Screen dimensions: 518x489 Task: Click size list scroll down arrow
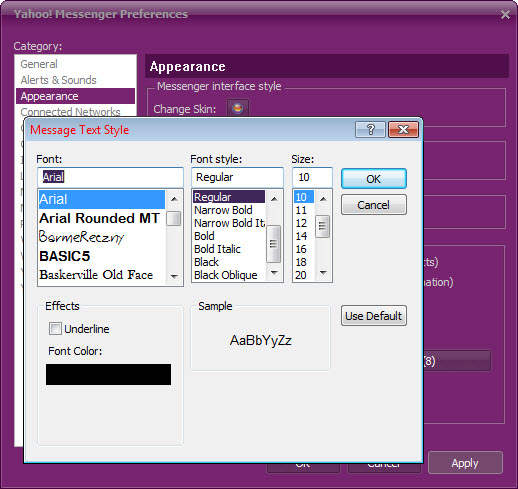pos(323,273)
